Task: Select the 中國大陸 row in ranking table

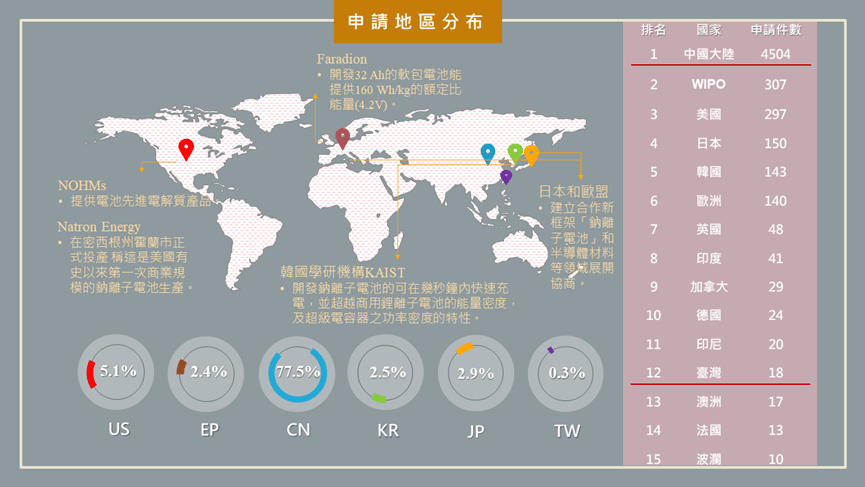Action: tap(720, 54)
